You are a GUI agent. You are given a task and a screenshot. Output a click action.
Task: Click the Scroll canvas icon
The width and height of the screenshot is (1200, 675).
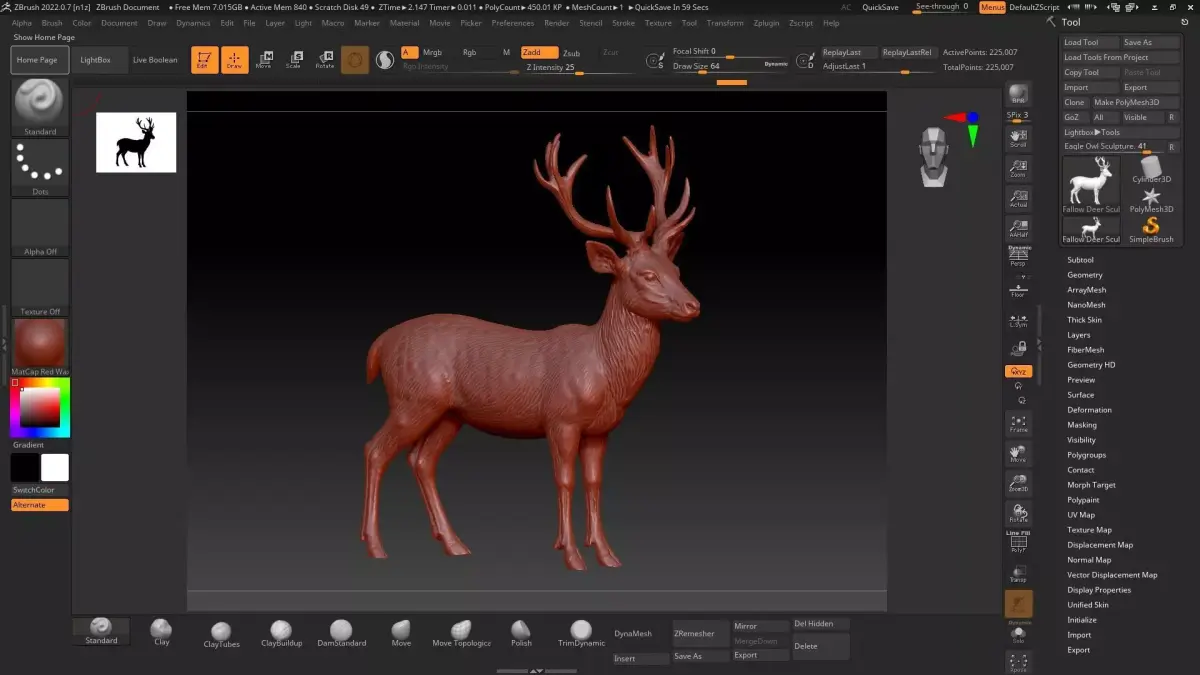(x=1018, y=138)
